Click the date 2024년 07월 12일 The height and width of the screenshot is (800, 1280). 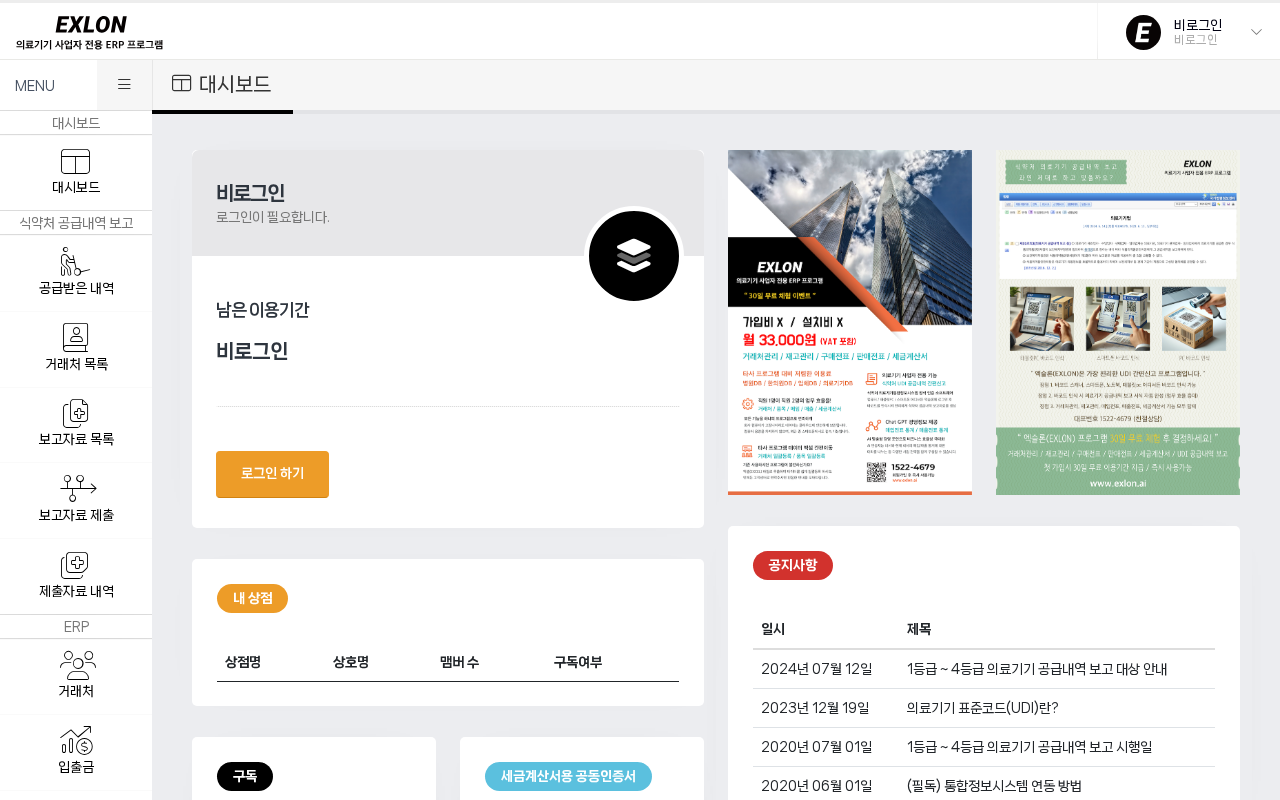tap(816, 669)
